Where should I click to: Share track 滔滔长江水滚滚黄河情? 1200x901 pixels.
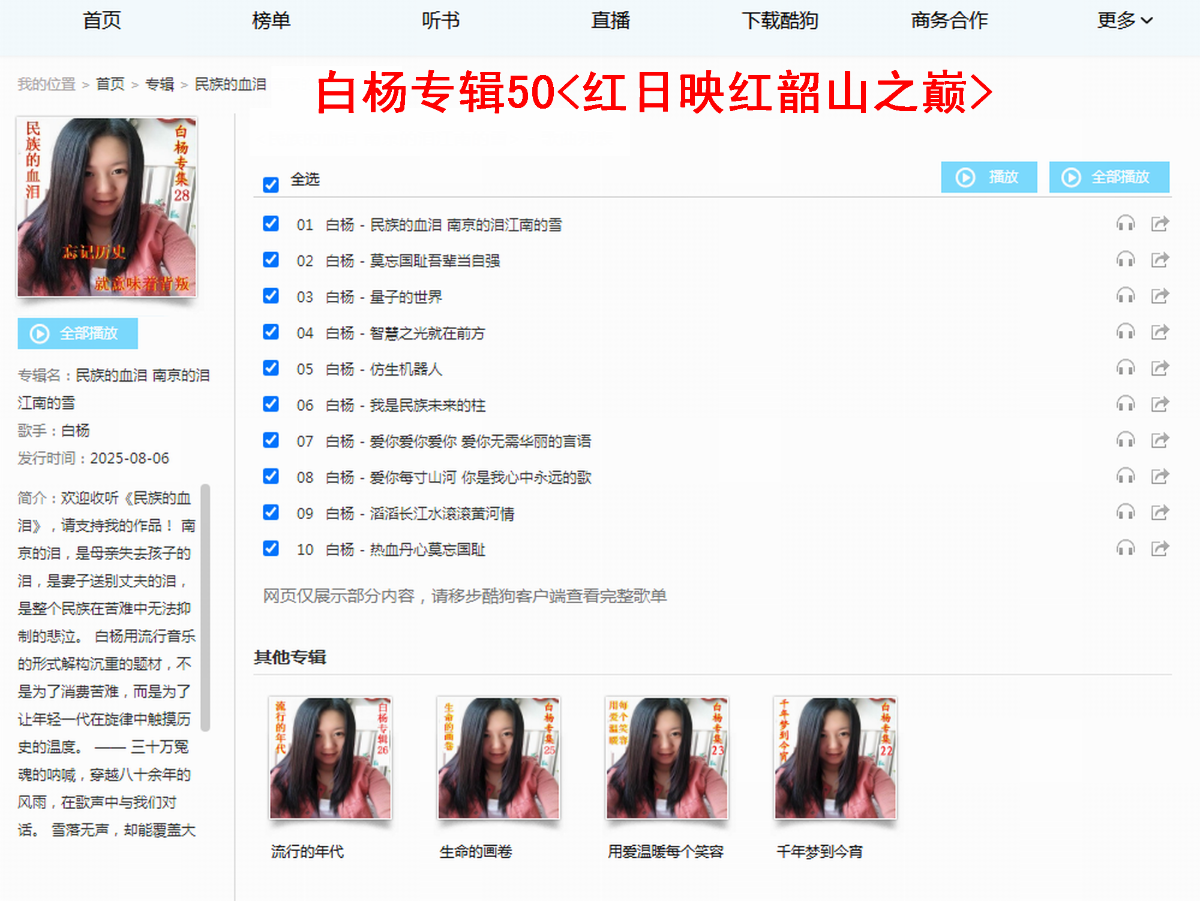[x=1160, y=512]
